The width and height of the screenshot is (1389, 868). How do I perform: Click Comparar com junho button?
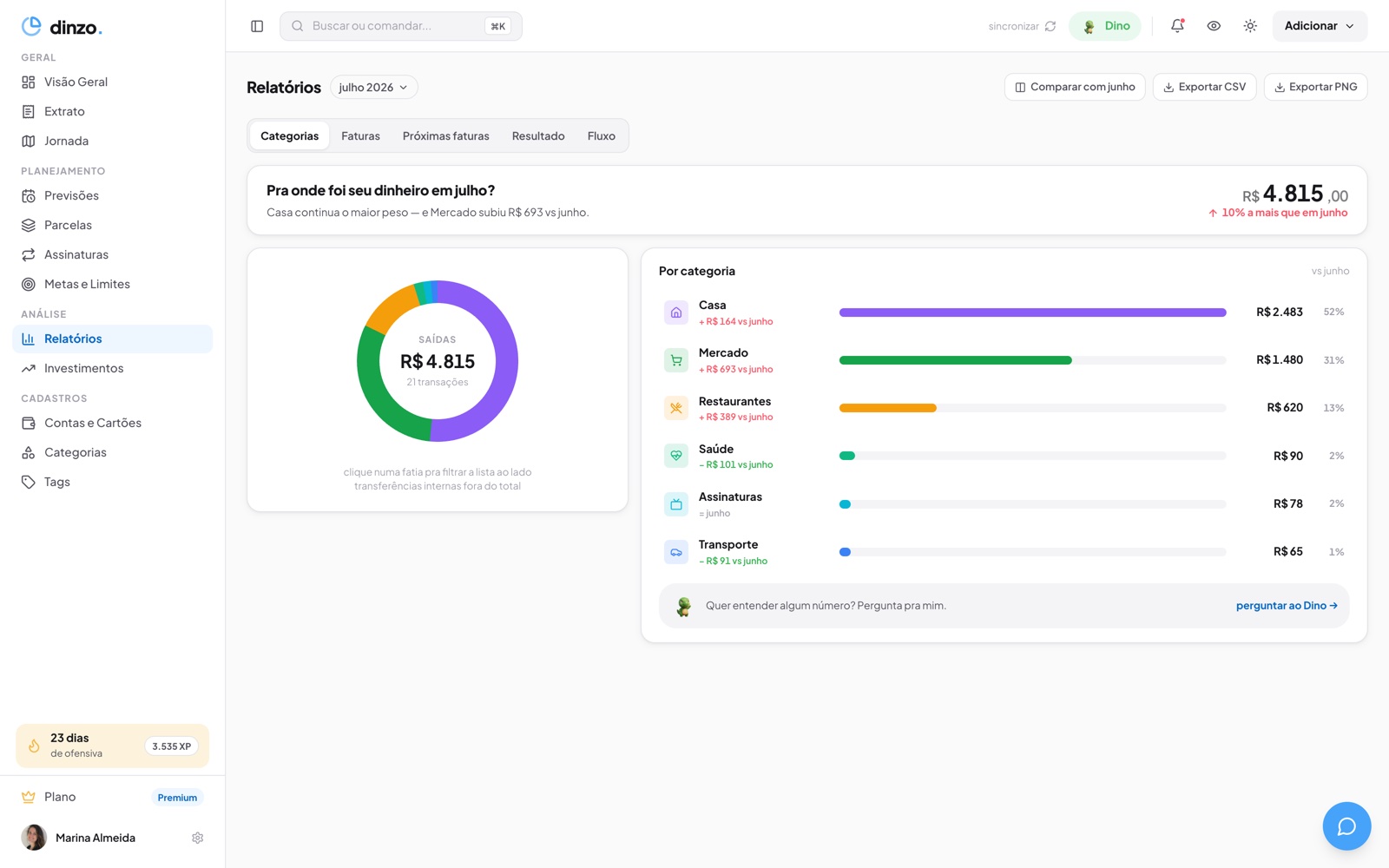click(1075, 87)
